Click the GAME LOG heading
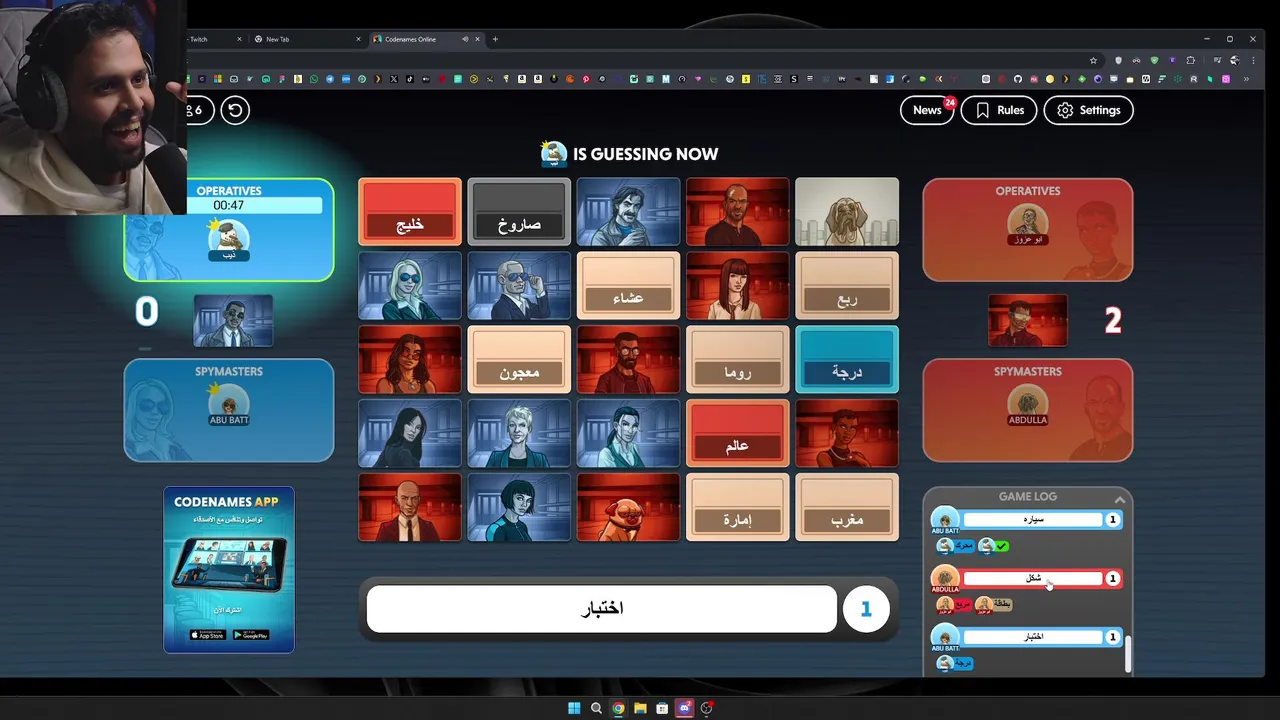1280x720 pixels. pyautogui.click(x=1028, y=496)
